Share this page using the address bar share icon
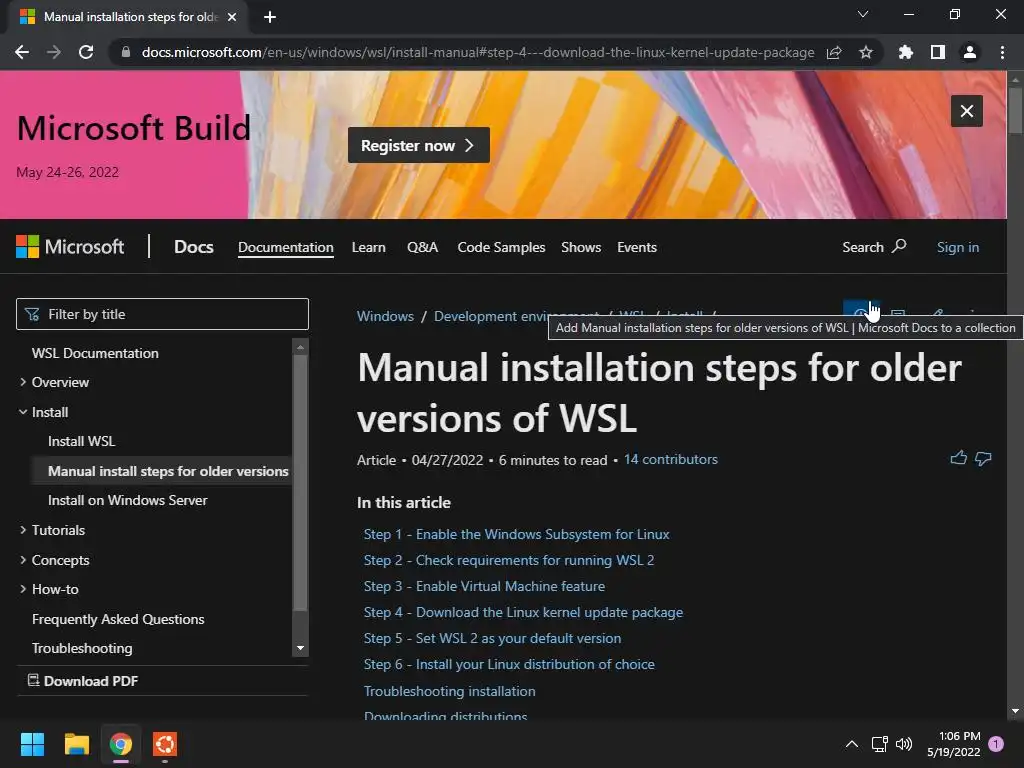 (834, 52)
